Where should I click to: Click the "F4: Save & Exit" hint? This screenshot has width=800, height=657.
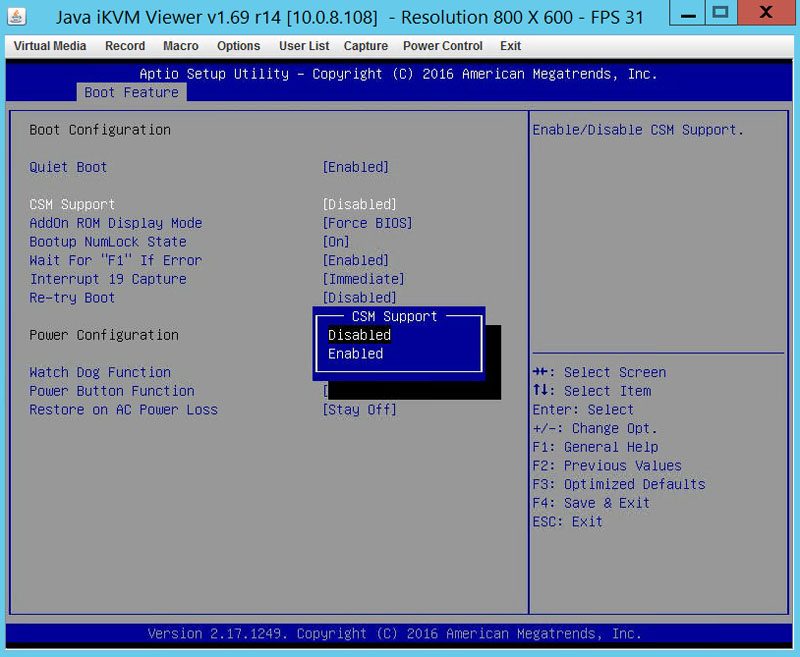591,503
